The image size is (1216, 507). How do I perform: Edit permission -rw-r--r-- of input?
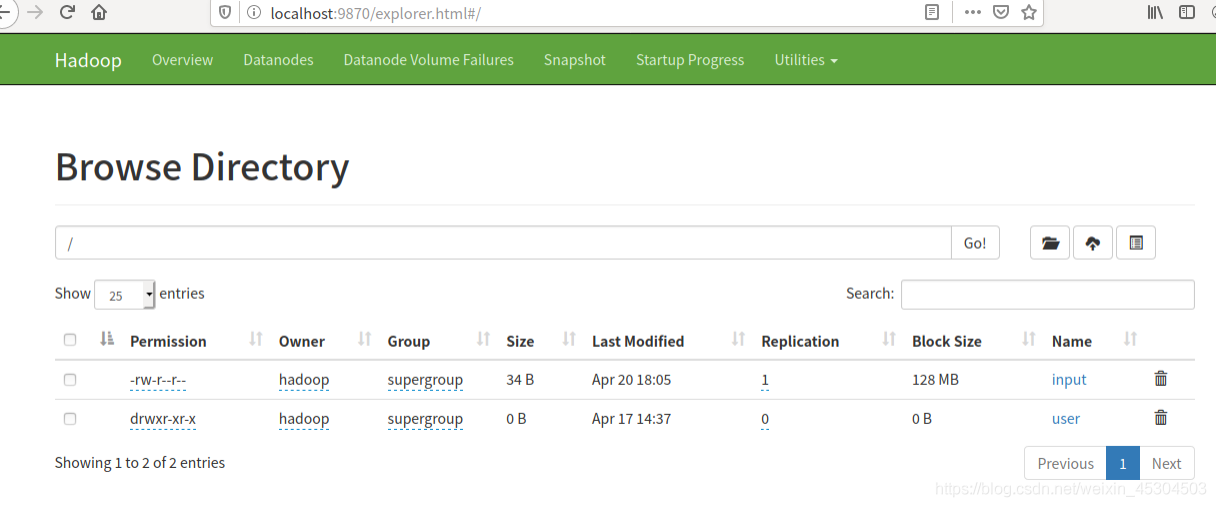(x=158, y=380)
